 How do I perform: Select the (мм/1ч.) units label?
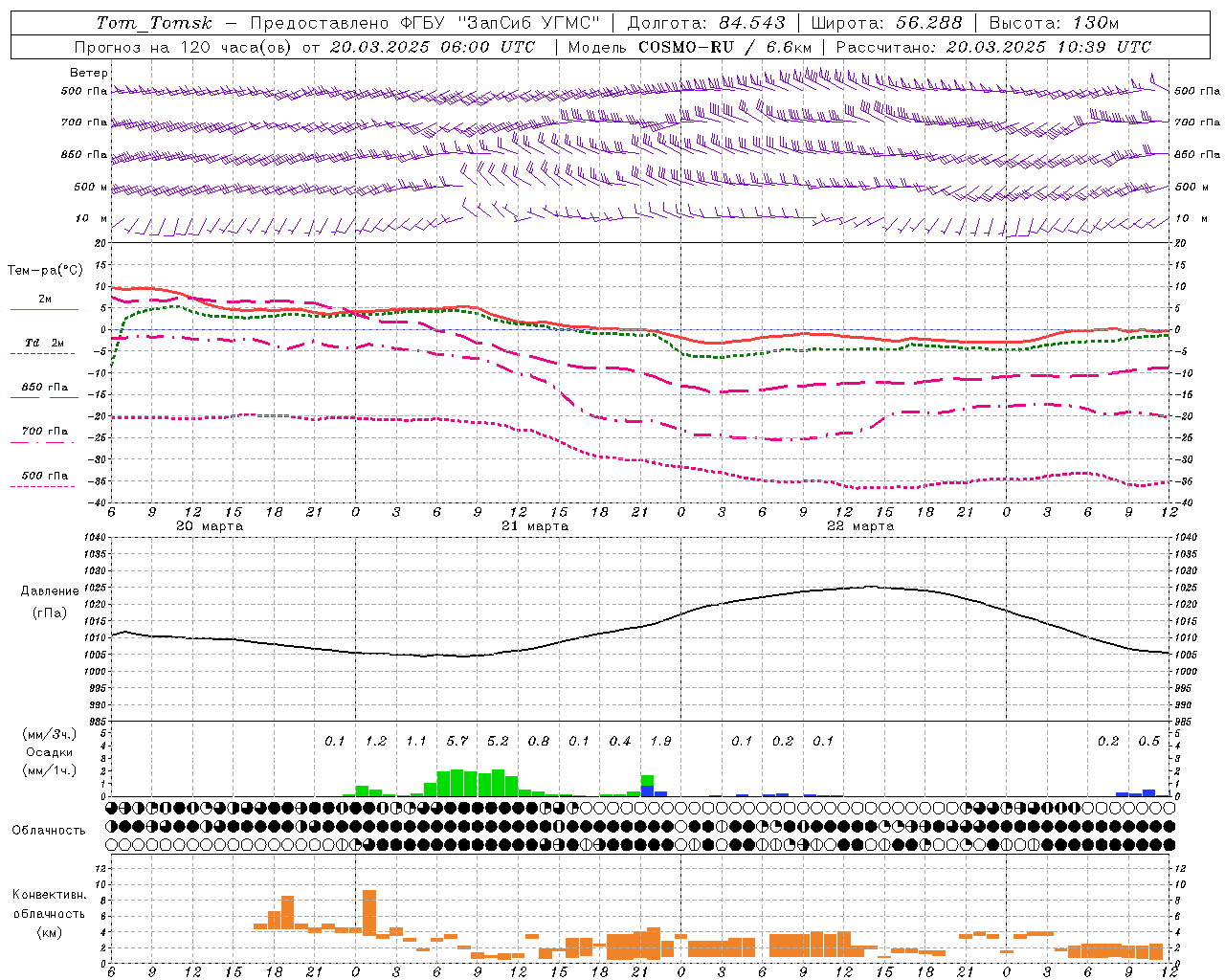coord(49,770)
